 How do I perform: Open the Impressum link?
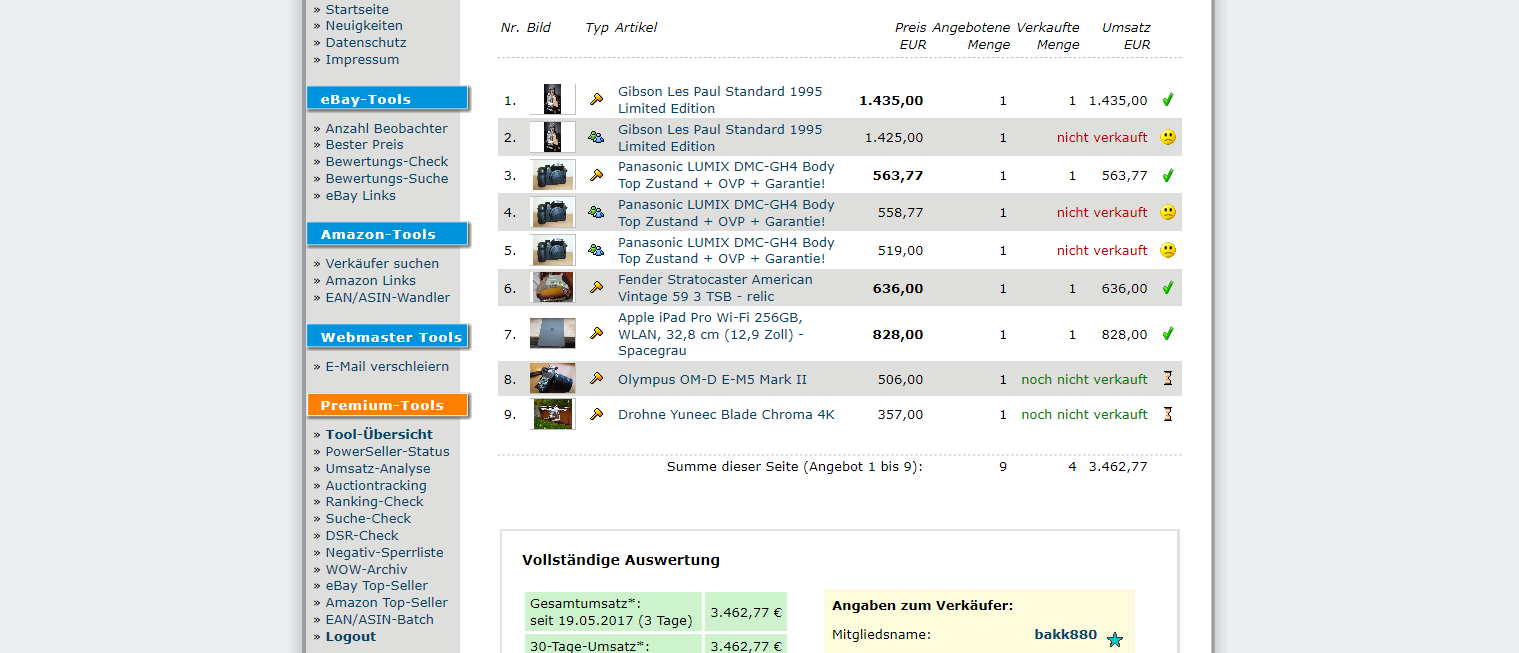(x=362, y=60)
